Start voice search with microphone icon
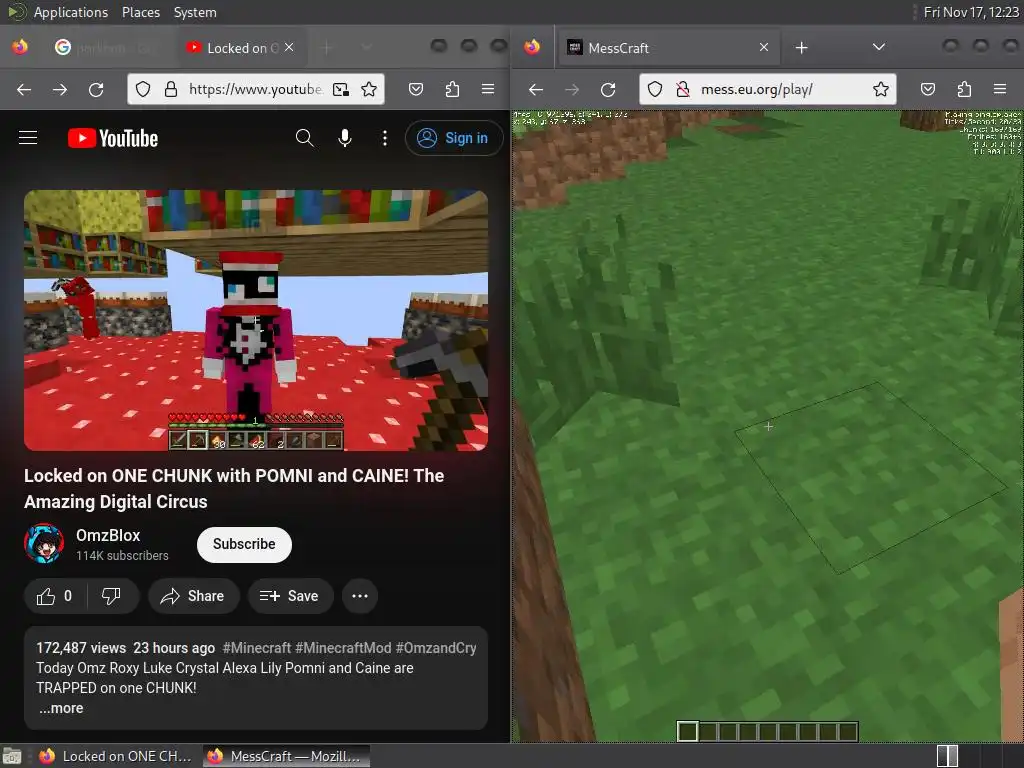 point(345,138)
